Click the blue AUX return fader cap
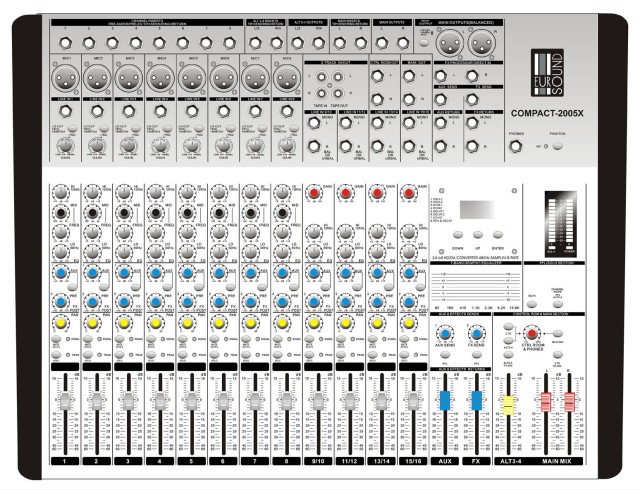 tap(445, 401)
